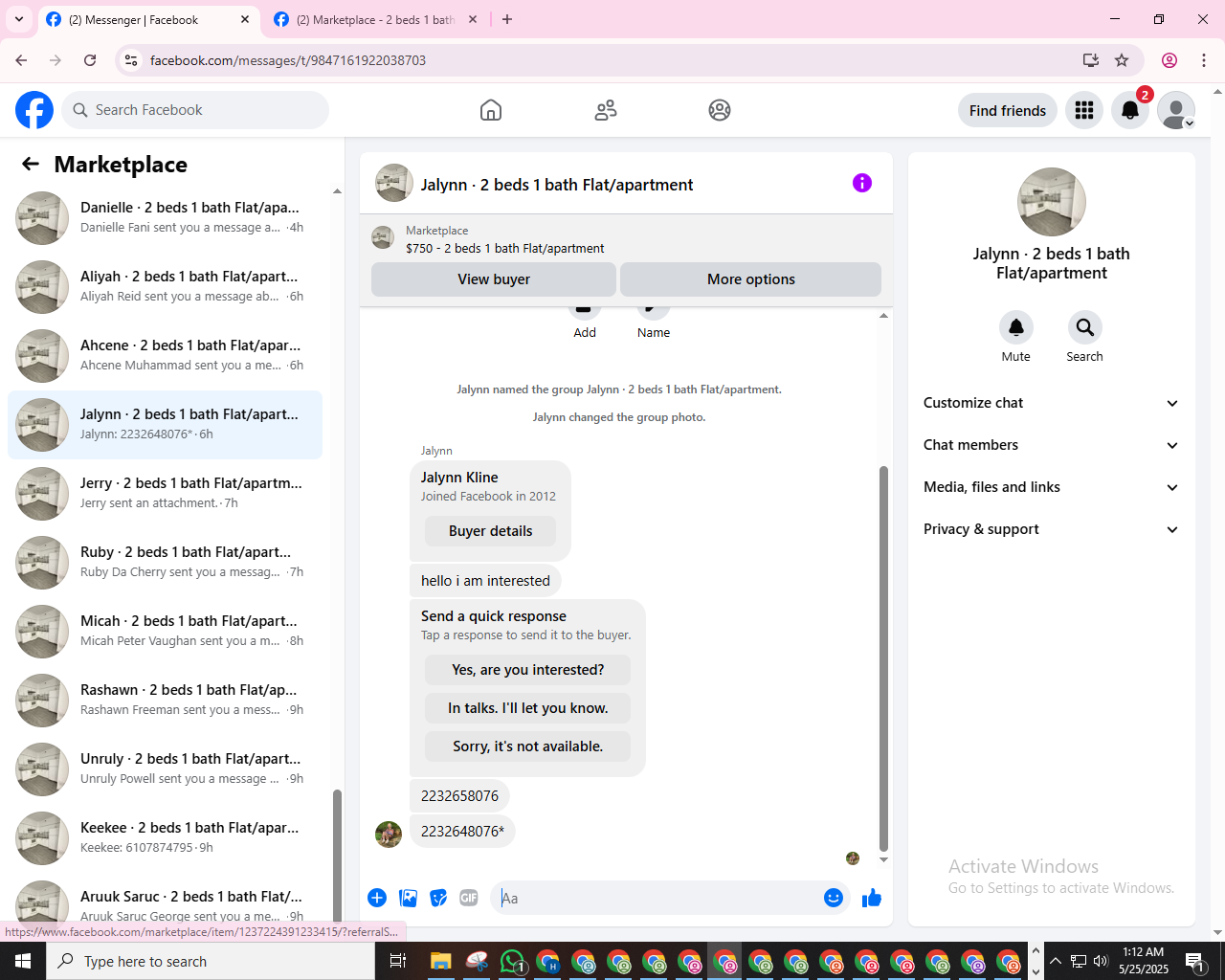Open Keekee's apartment conversation
Screen dimensions: 1225x980
pos(165,838)
